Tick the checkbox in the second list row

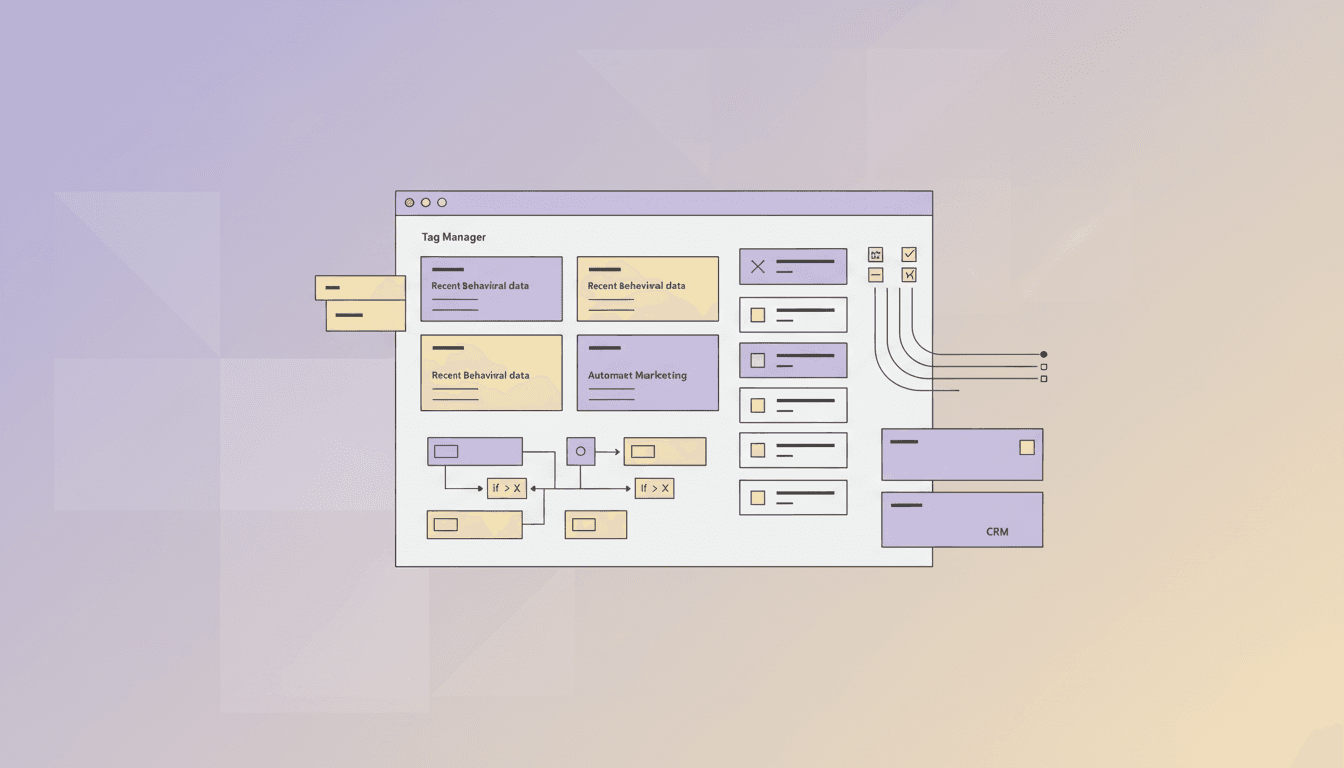click(757, 315)
